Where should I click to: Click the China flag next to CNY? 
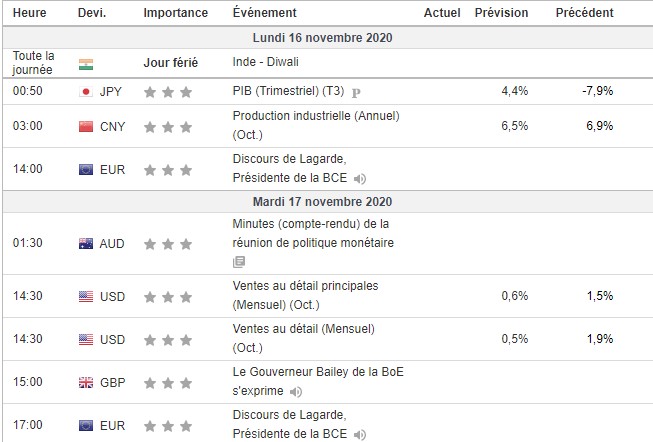pyautogui.click(x=86, y=127)
